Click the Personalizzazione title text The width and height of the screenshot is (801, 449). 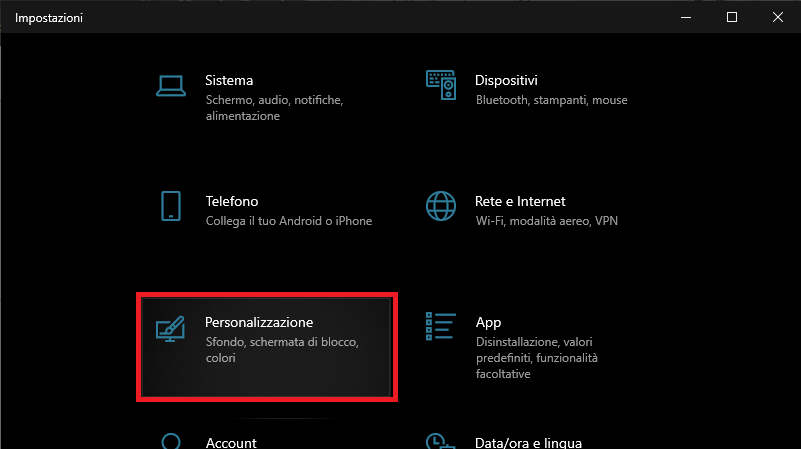[259, 322]
